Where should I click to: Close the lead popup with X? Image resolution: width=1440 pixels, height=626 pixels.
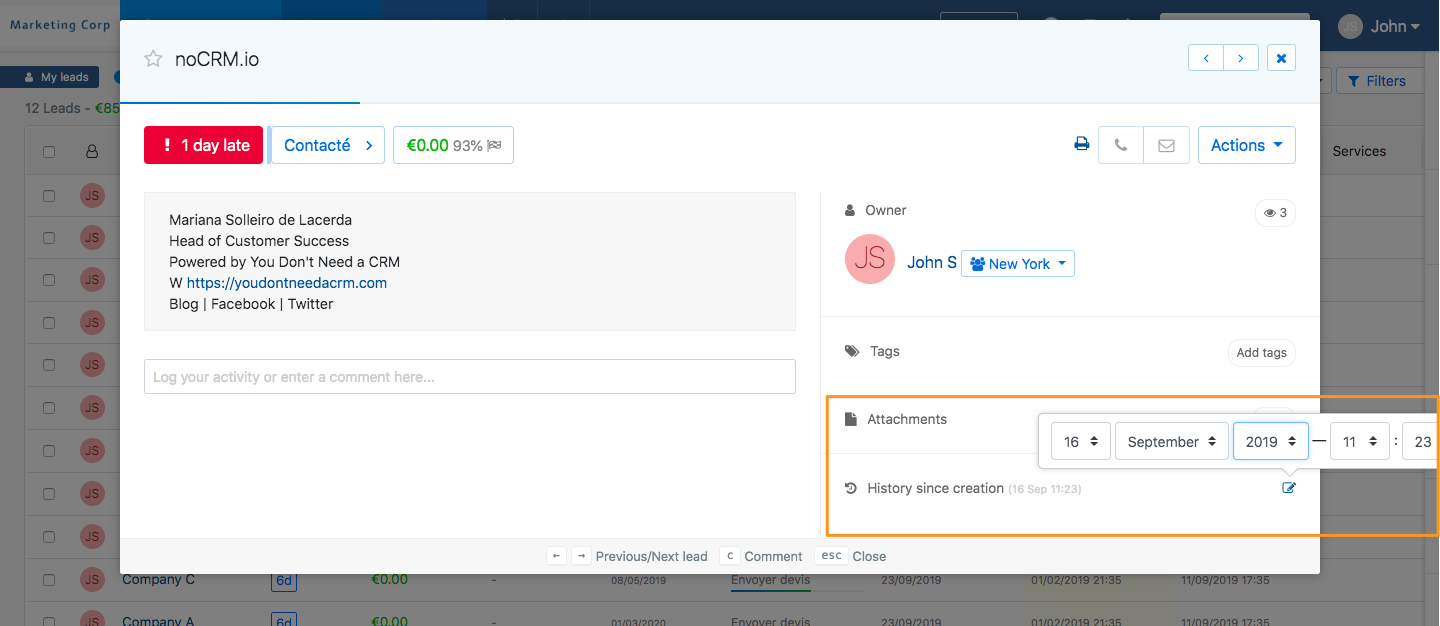tap(1281, 58)
